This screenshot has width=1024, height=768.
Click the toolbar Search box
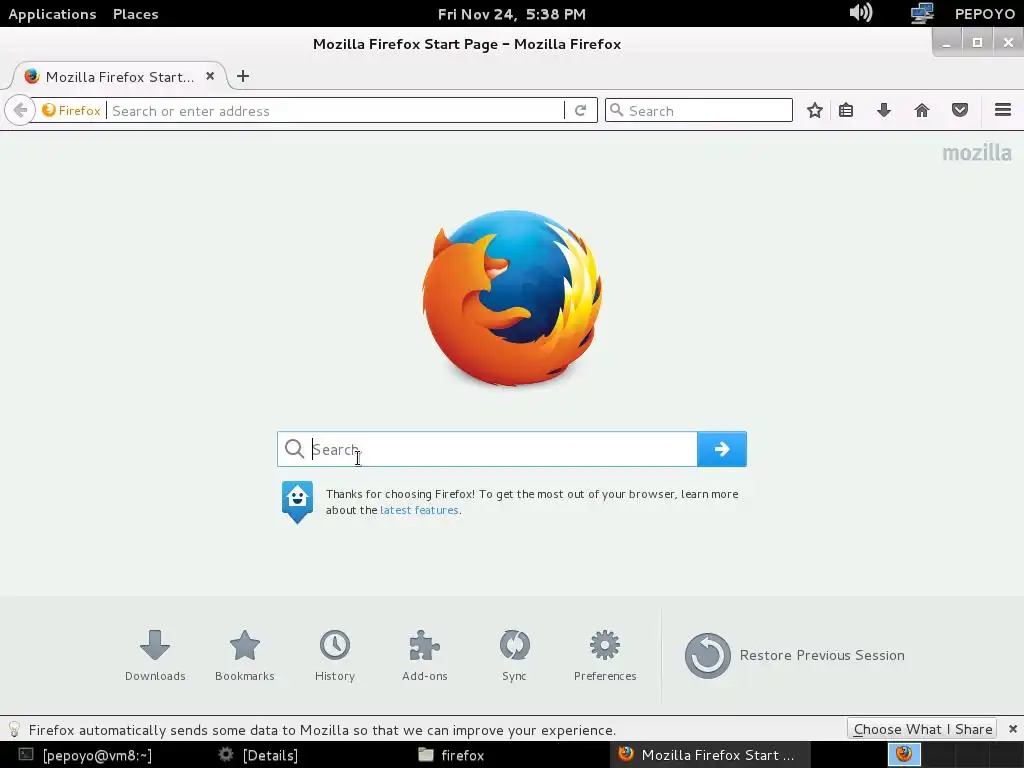(x=699, y=110)
